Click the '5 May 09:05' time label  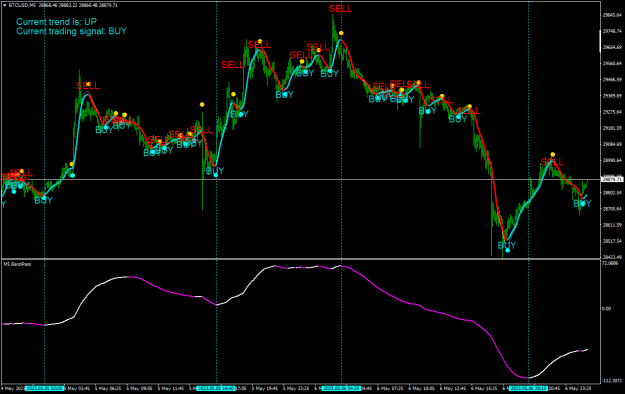point(139,388)
